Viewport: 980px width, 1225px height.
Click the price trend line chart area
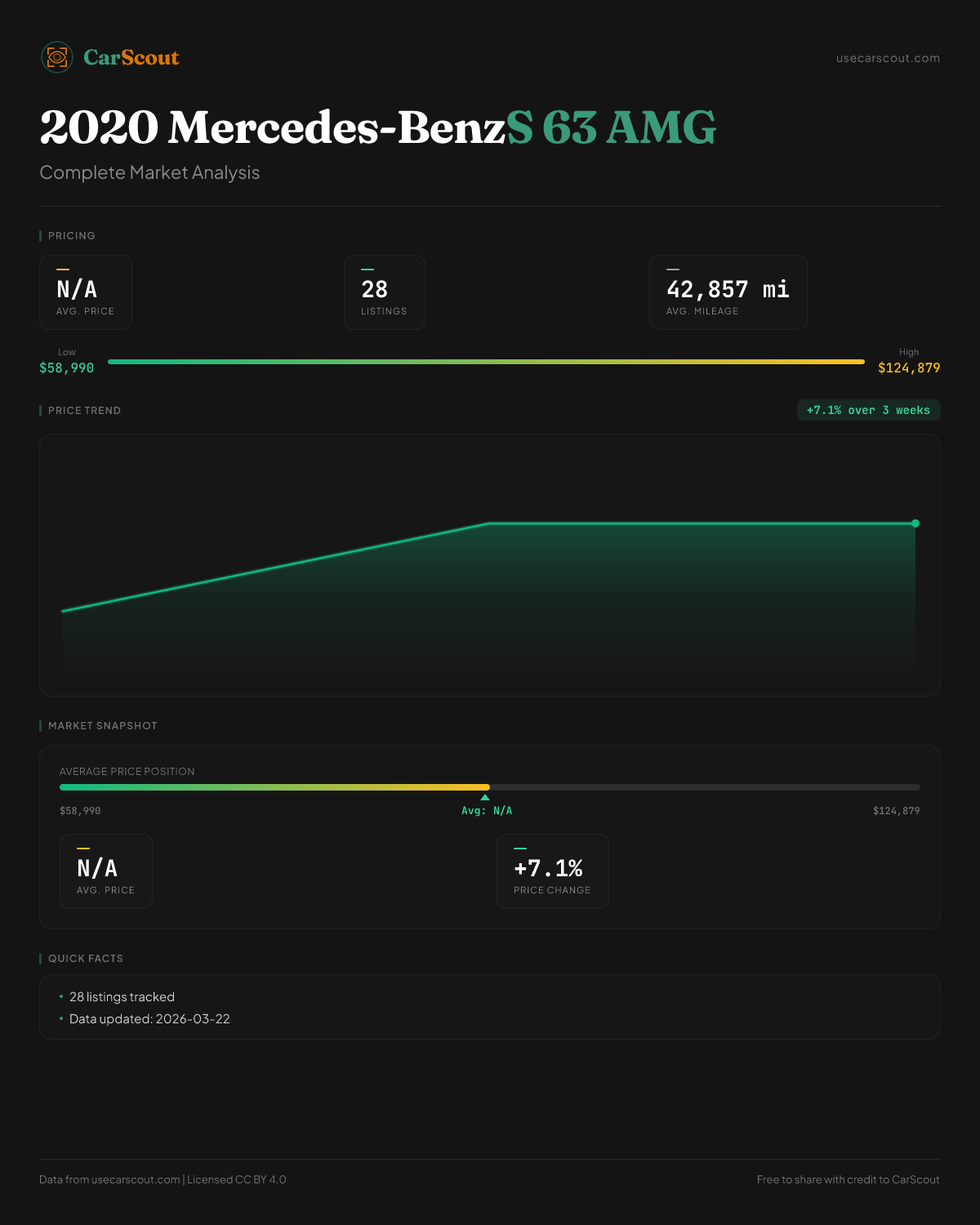(x=490, y=588)
